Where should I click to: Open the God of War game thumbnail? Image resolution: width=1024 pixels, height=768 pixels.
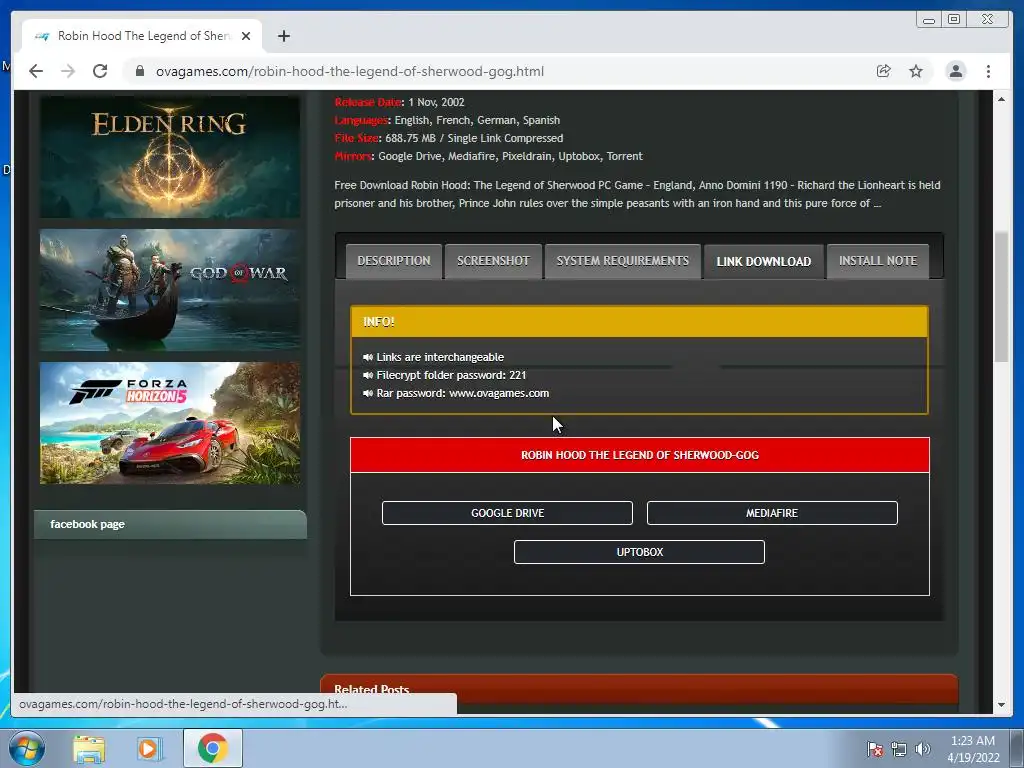pos(170,290)
